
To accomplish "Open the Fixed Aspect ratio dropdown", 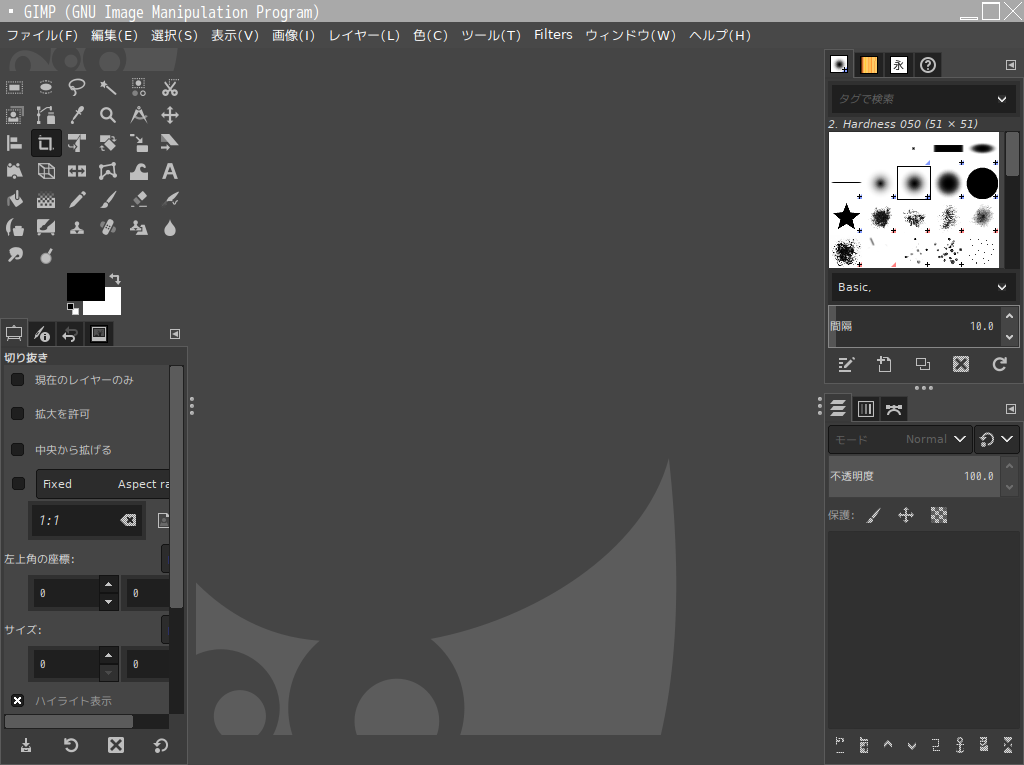I will [x=103, y=484].
